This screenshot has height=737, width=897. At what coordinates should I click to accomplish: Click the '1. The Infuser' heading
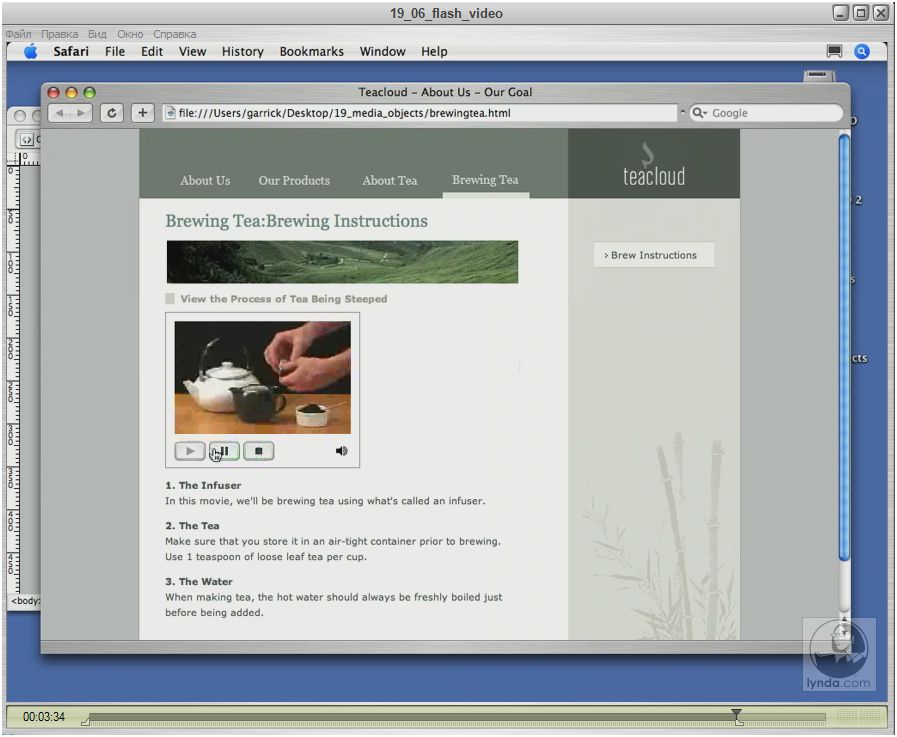(203, 485)
